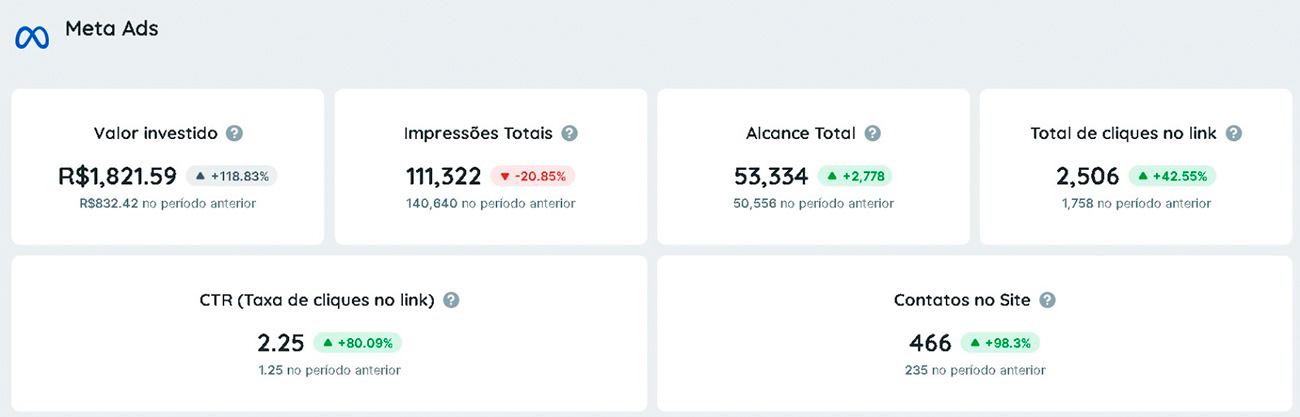The height and width of the screenshot is (417, 1300).
Task: Click the green +2,778 badge
Action: (x=854, y=176)
